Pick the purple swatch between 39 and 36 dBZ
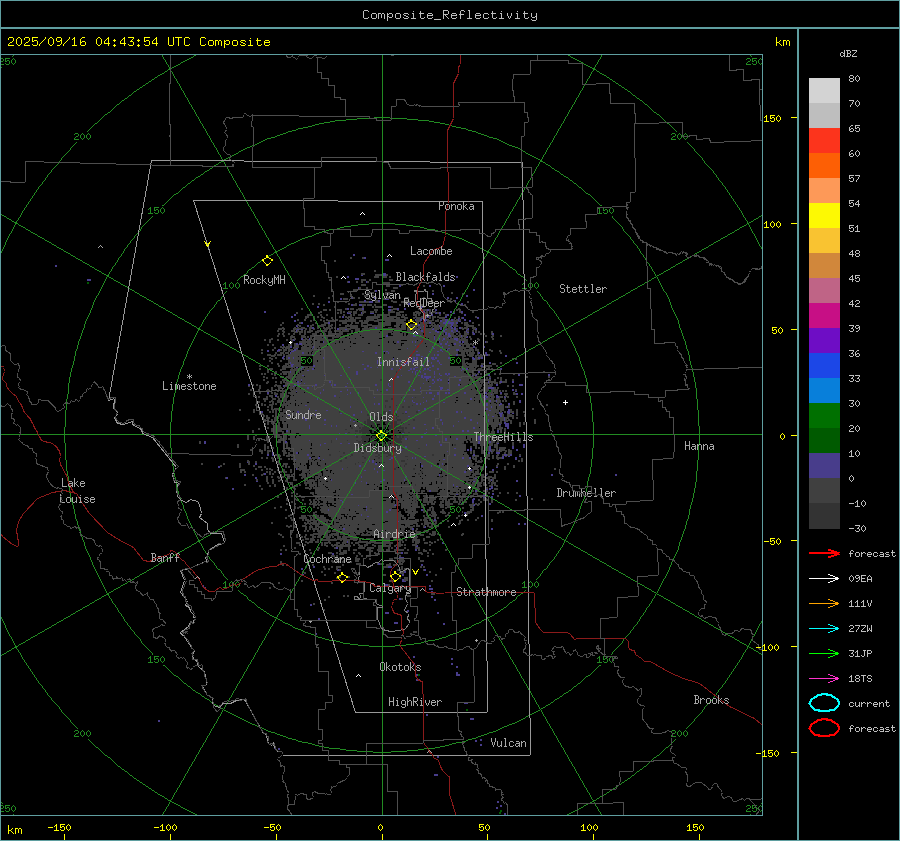This screenshot has width=900, height=841. coord(824,341)
